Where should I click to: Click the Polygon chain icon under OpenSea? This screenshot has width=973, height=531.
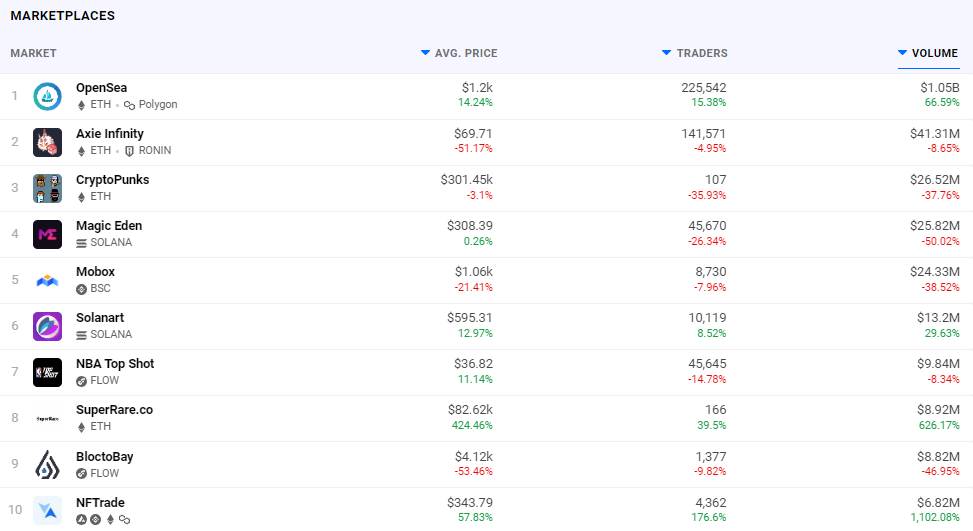[129, 105]
